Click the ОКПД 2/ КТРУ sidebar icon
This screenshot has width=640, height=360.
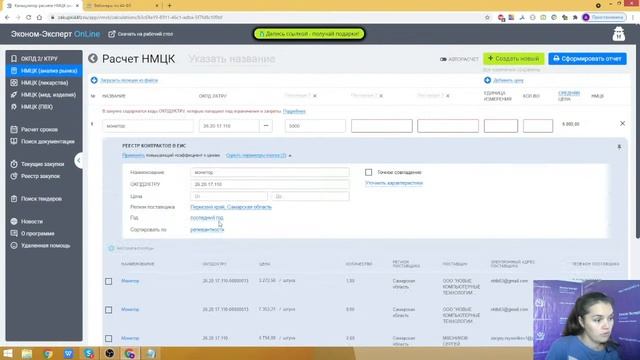point(14,59)
